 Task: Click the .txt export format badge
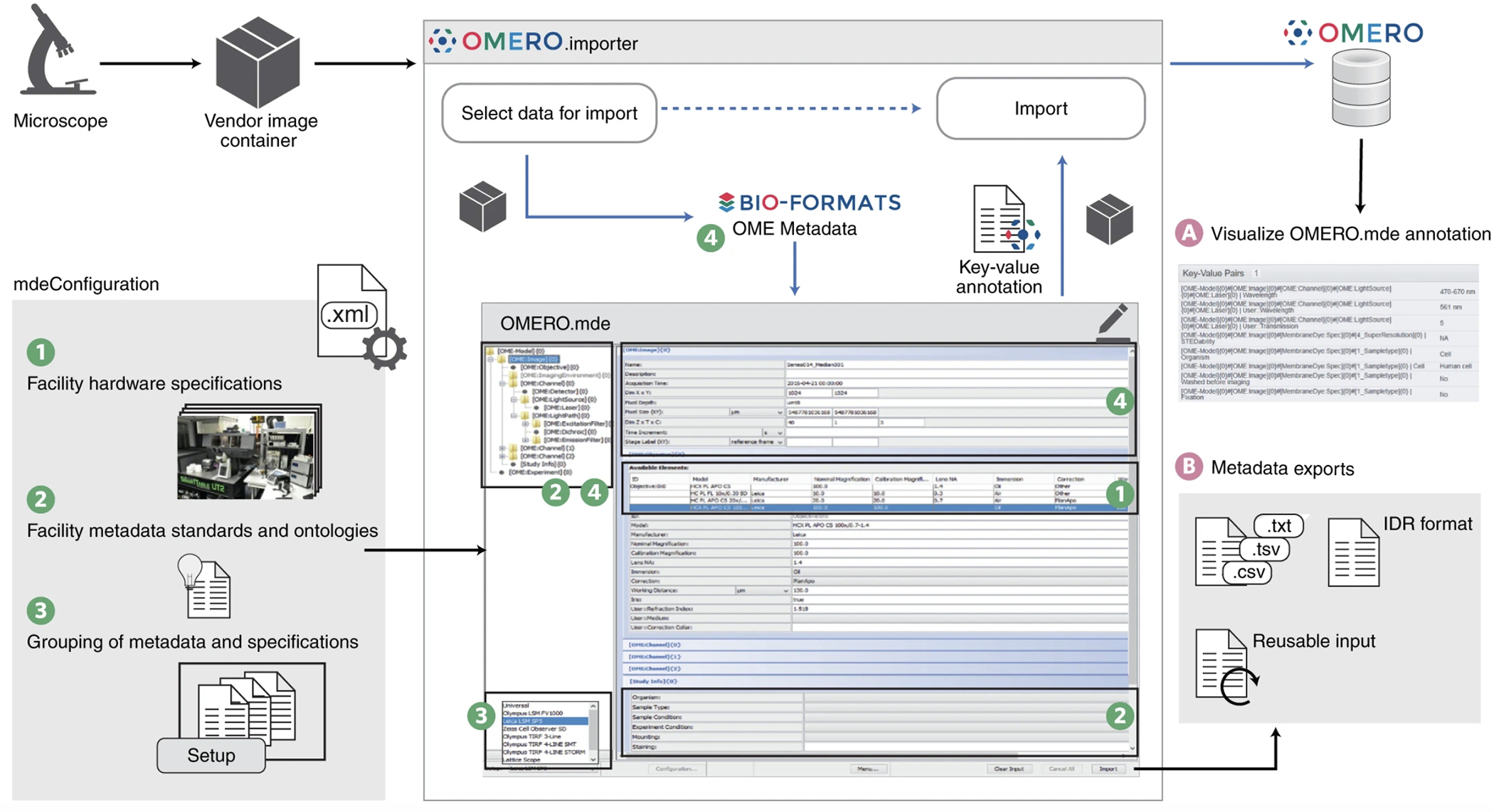click(x=1278, y=525)
